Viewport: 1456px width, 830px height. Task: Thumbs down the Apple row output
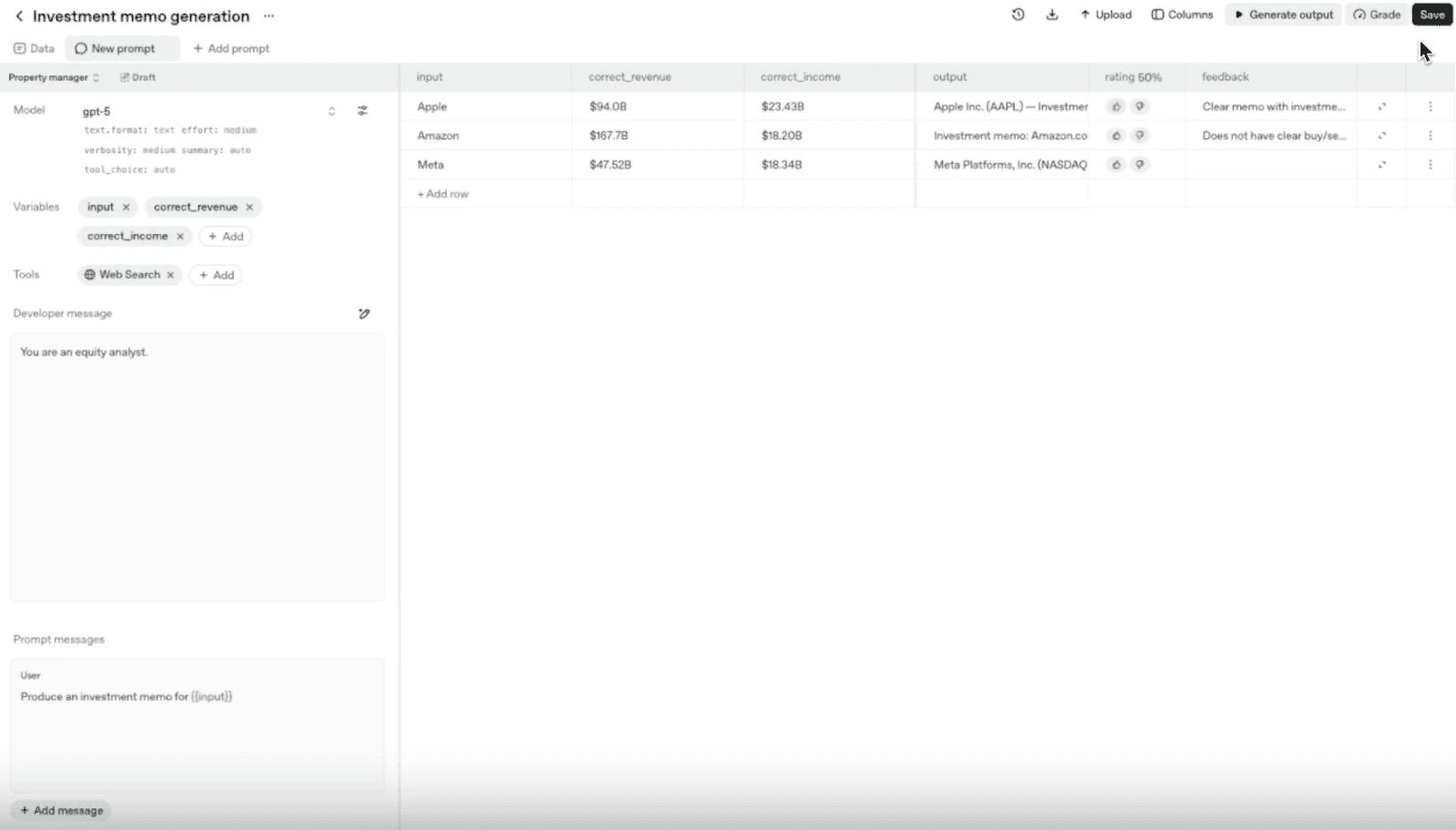click(x=1139, y=106)
